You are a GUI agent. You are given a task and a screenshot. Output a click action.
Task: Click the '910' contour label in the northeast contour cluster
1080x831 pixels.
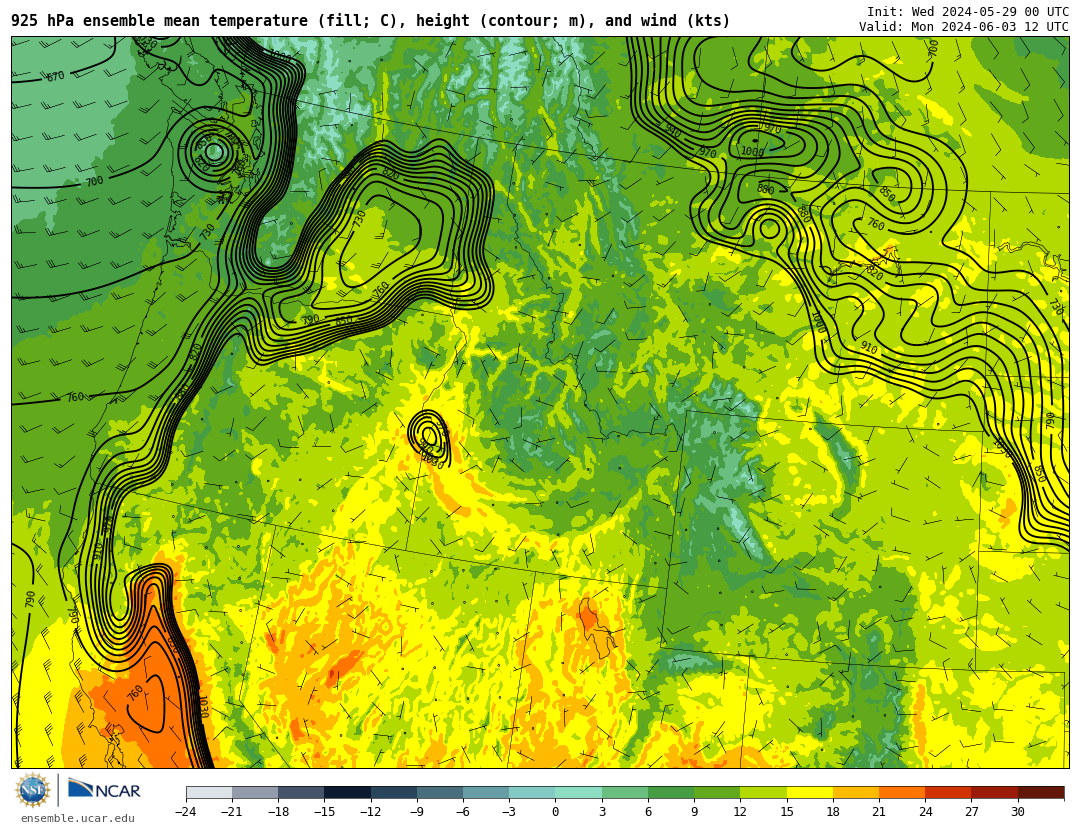coord(869,348)
